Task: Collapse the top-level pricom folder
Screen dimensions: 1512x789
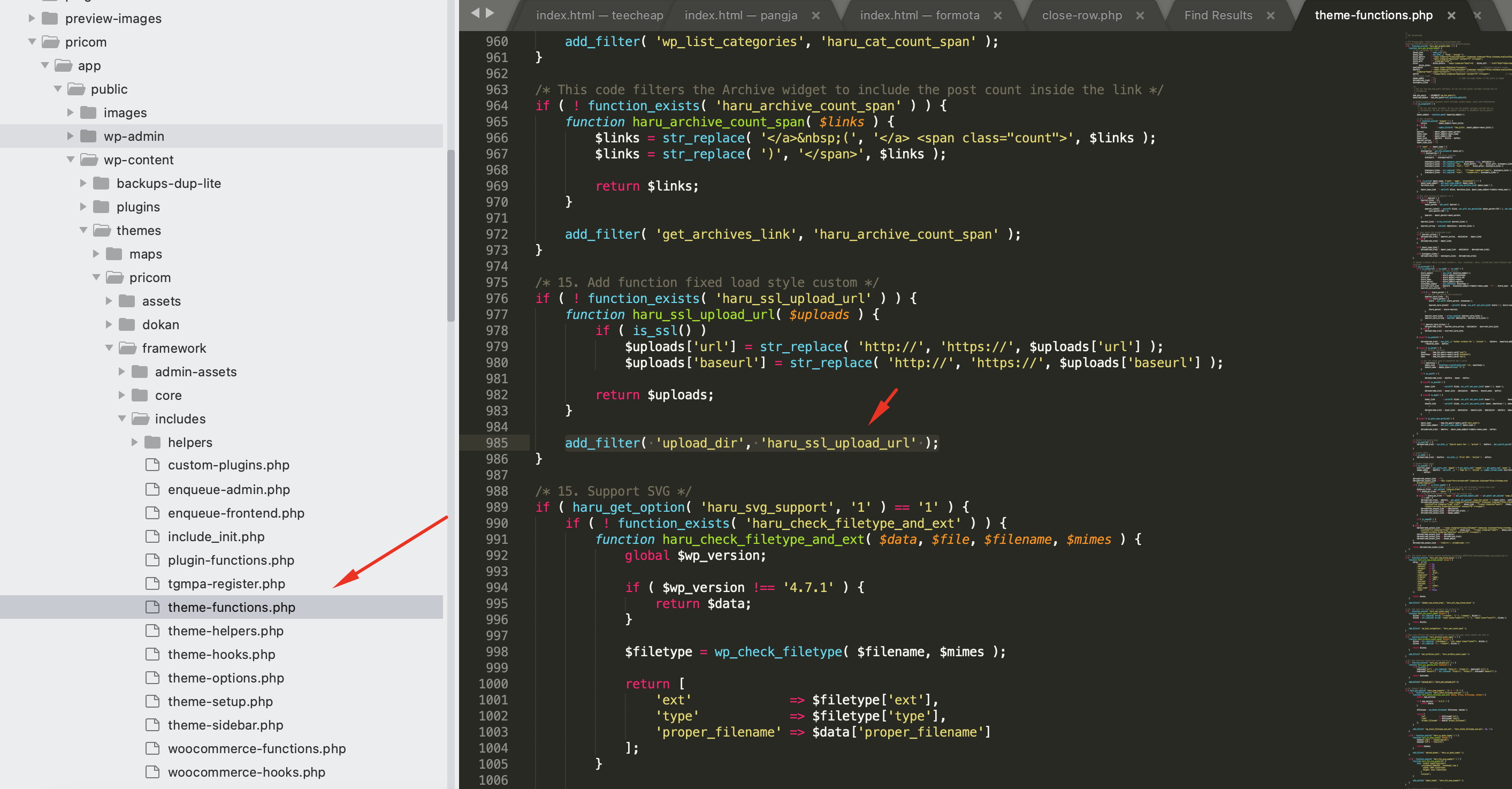Action: coord(32,42)
